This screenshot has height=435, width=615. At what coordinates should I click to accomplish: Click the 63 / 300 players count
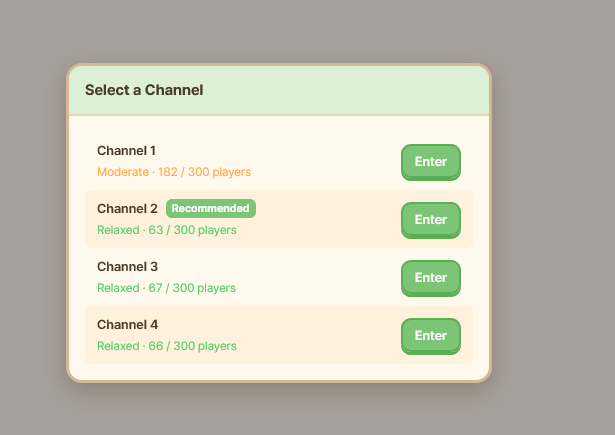pyautogui.click(x=192, y=230)
